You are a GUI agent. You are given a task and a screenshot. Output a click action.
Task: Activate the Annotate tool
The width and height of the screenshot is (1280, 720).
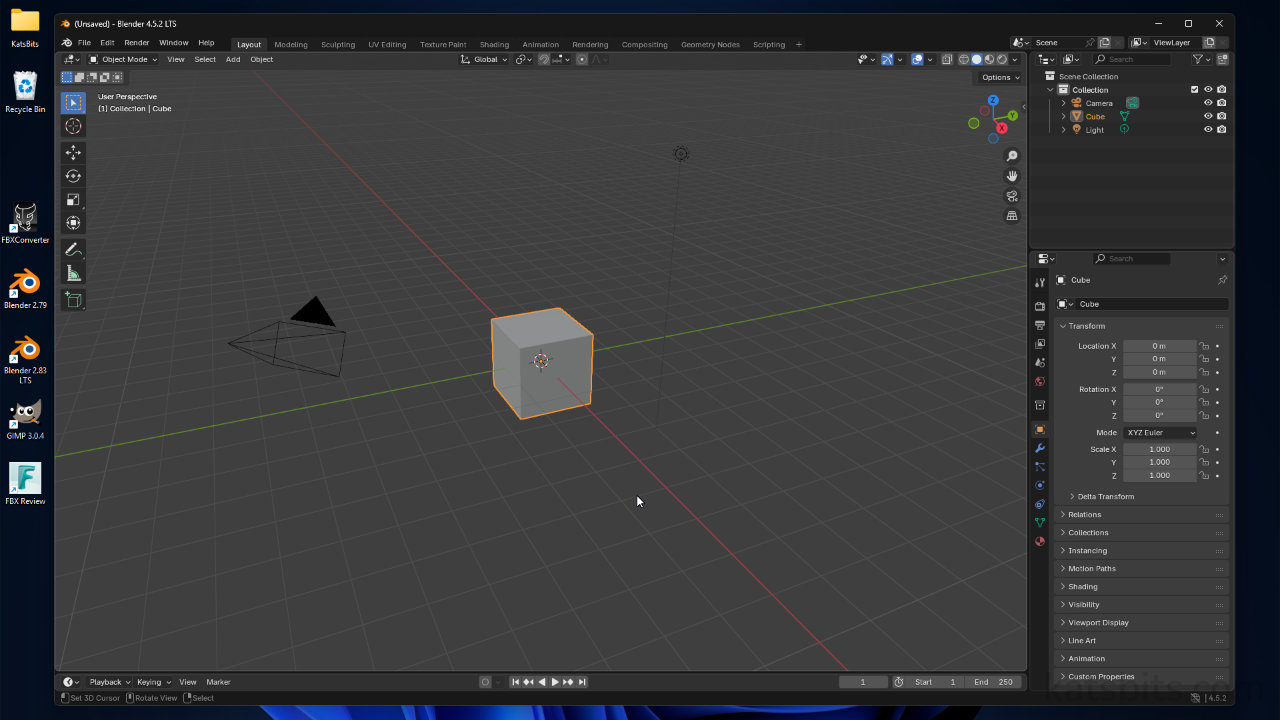coord(73,249)
